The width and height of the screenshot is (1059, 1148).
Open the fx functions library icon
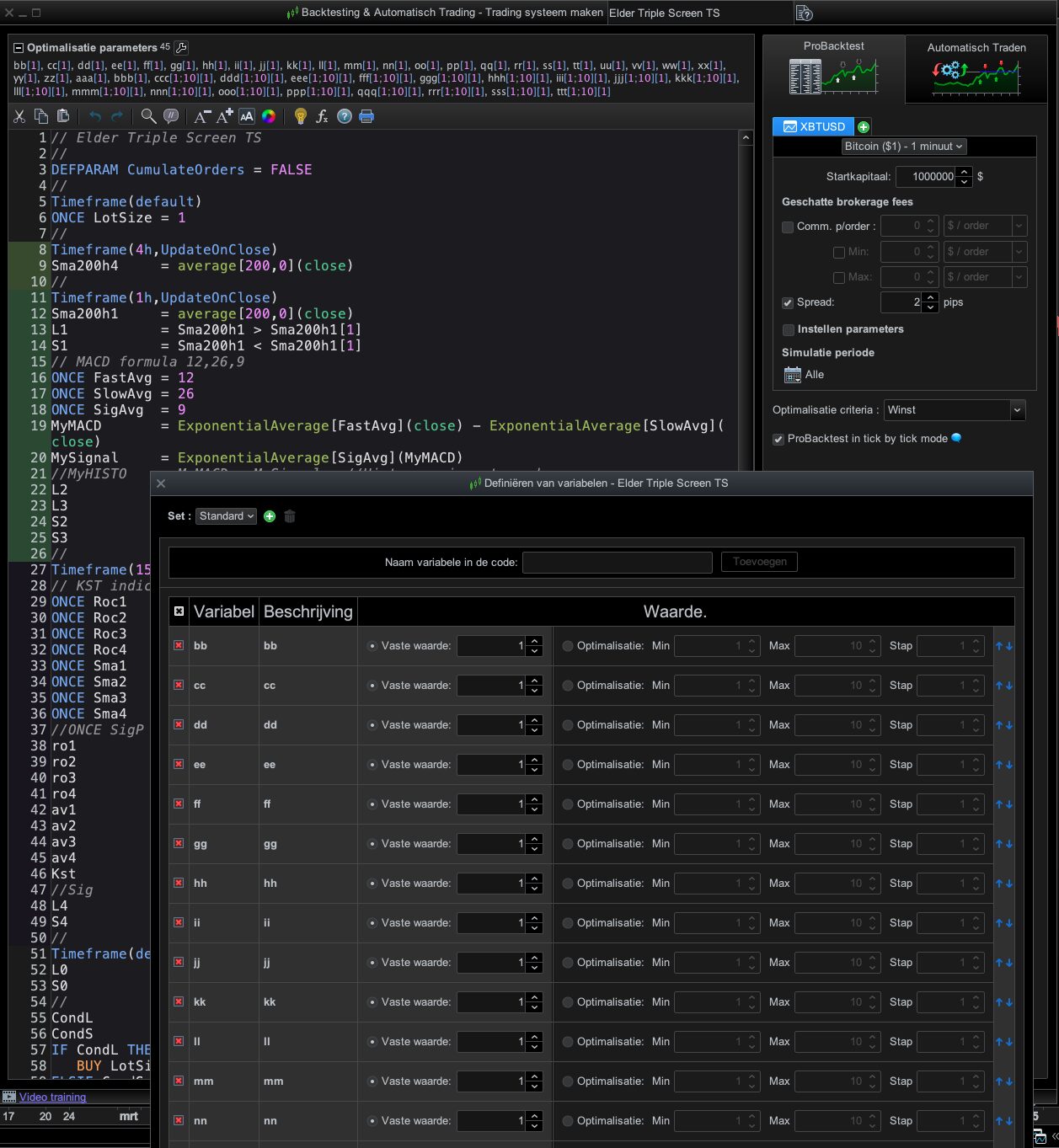[322, 116]
